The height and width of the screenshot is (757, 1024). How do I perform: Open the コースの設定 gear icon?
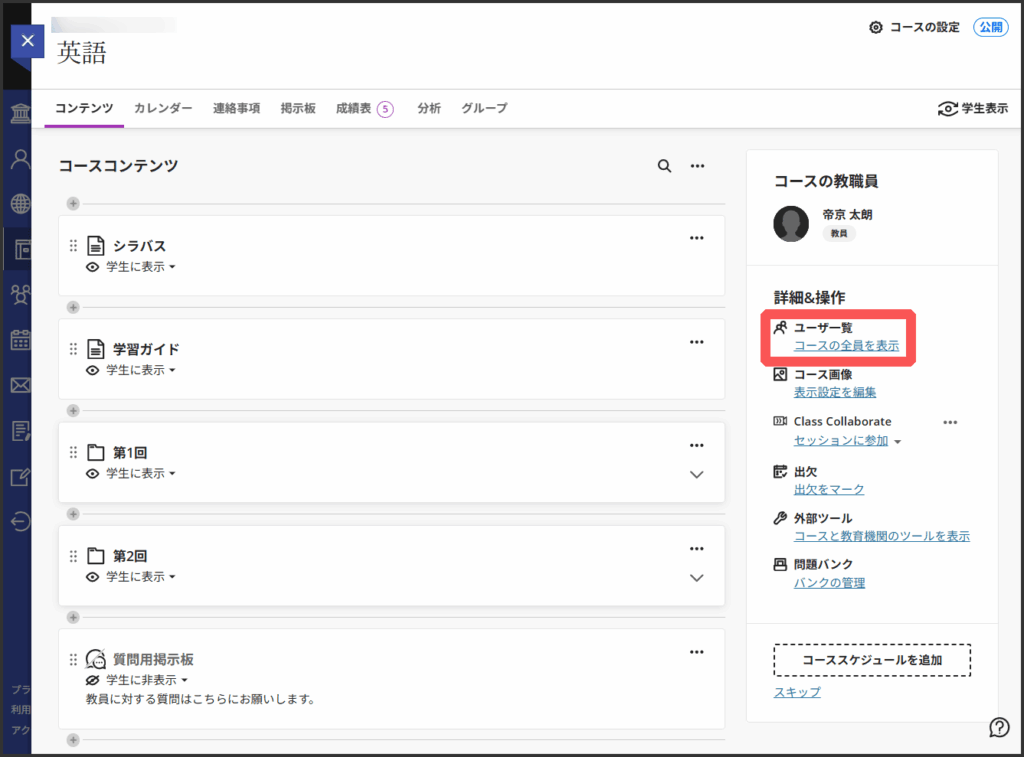(x=876, y=28)
